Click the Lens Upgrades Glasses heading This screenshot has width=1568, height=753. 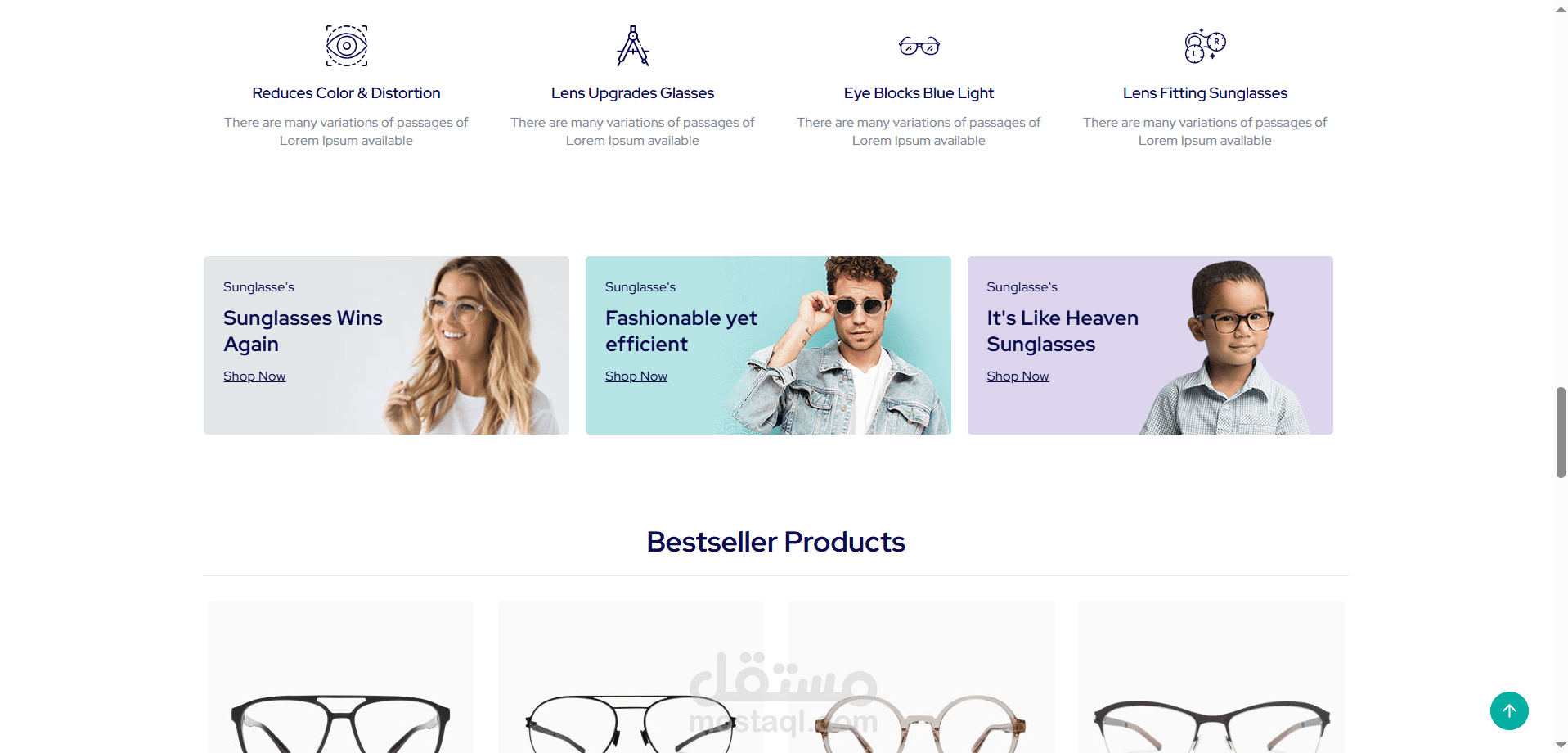pos(632,93)
